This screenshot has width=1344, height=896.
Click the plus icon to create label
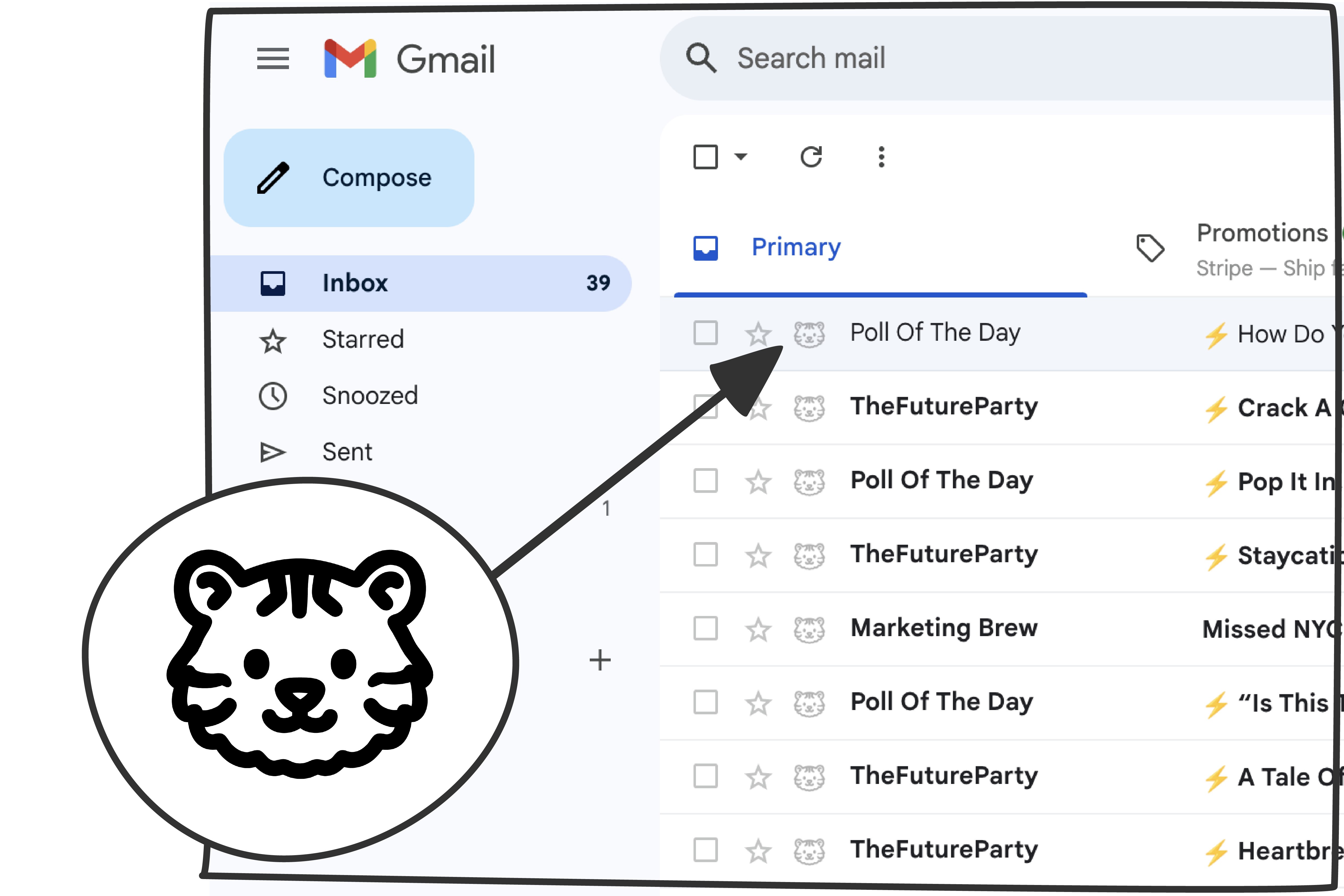coord(600,660)
